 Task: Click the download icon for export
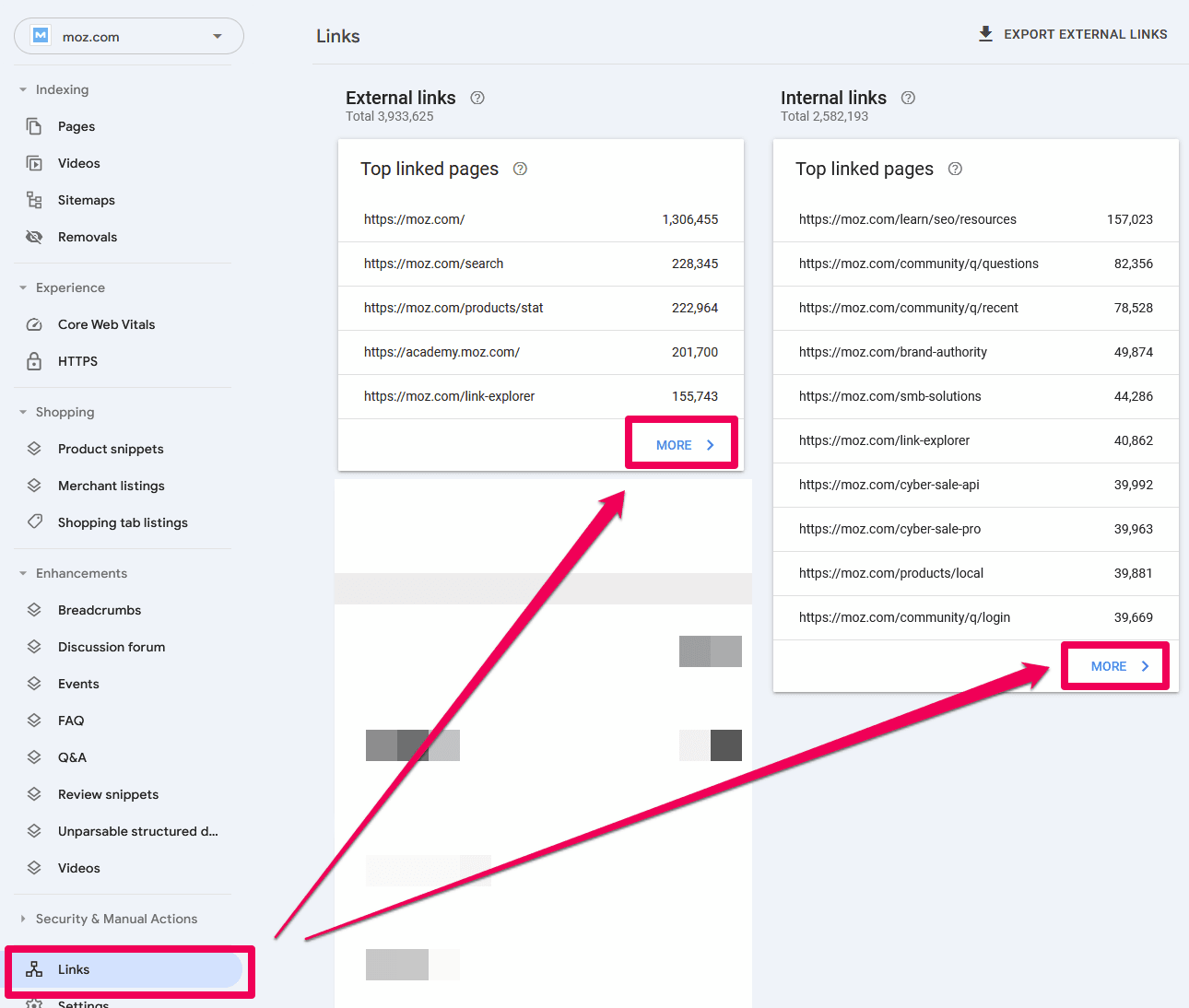click(x=985, y=34)
